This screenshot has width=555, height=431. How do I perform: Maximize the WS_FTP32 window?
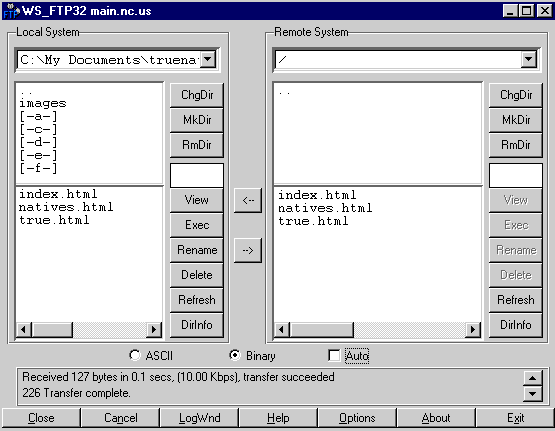[526, 11]
